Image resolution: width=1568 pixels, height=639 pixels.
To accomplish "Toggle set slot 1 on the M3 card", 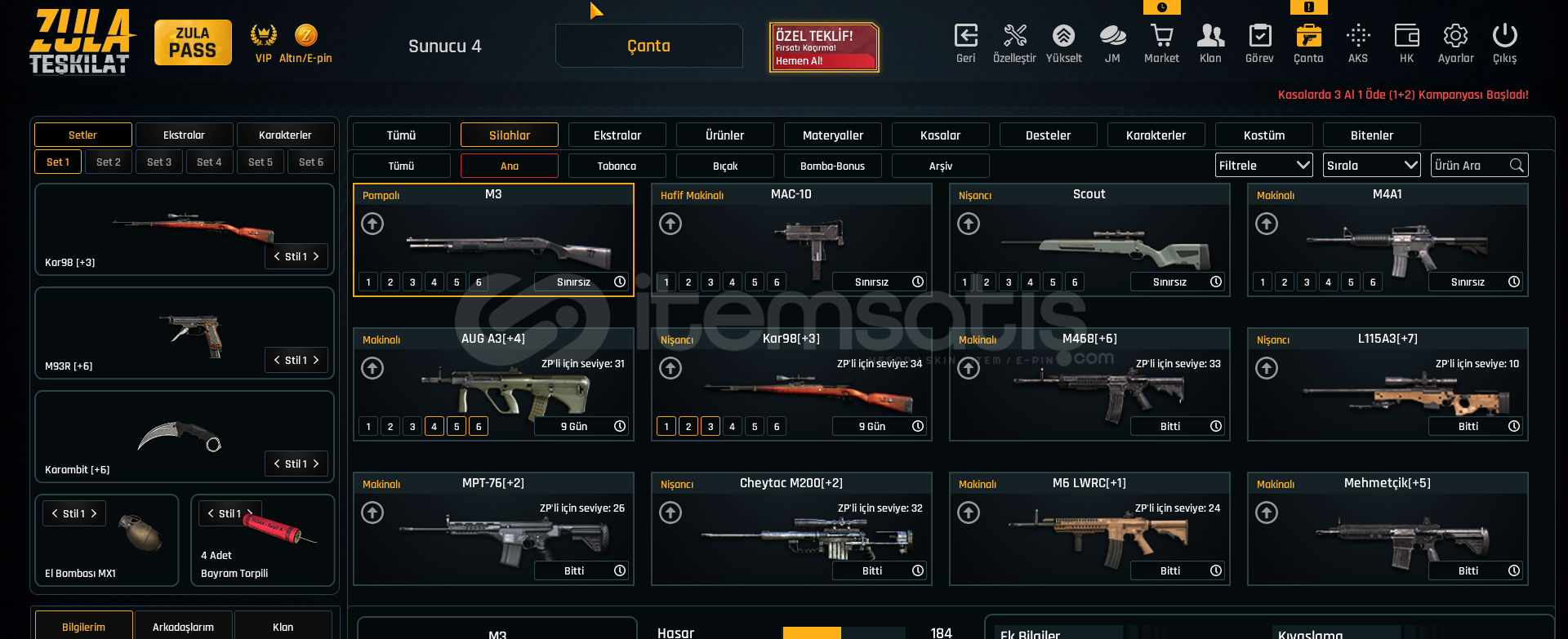I will (x=368, y=282).
